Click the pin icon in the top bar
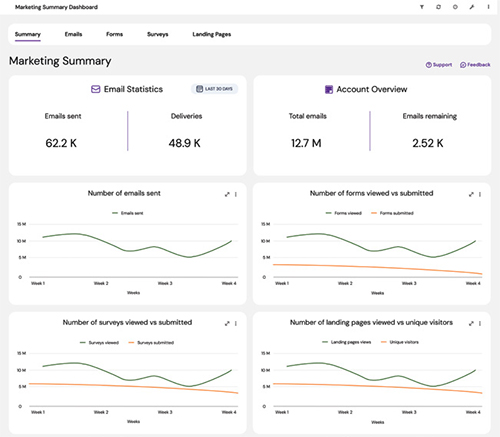 472,7
